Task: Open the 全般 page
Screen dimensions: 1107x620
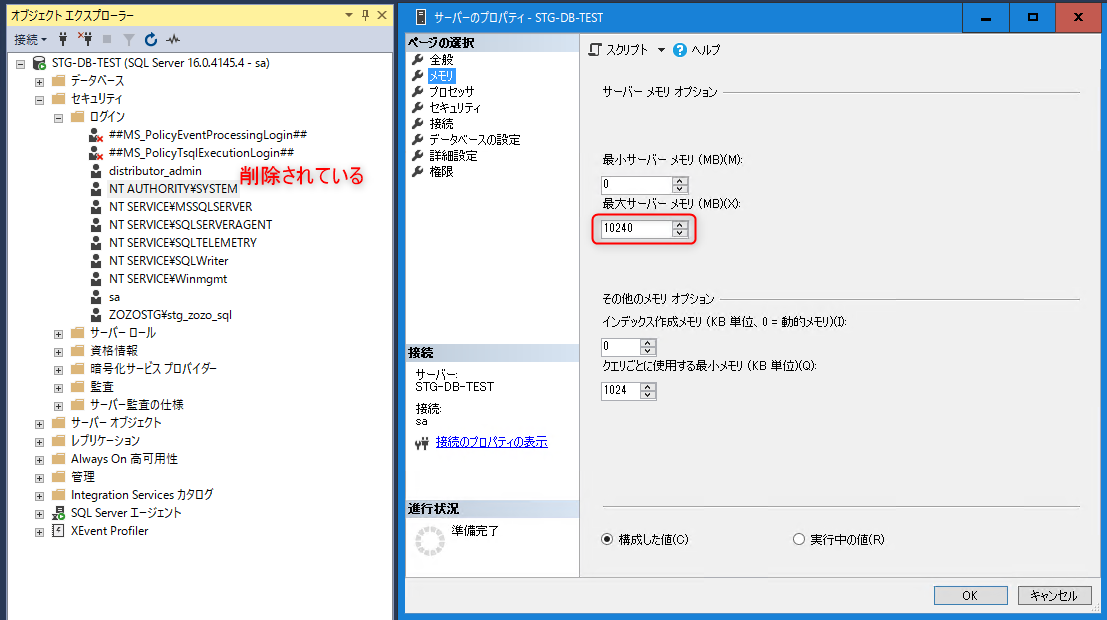Action: [441, 60]
